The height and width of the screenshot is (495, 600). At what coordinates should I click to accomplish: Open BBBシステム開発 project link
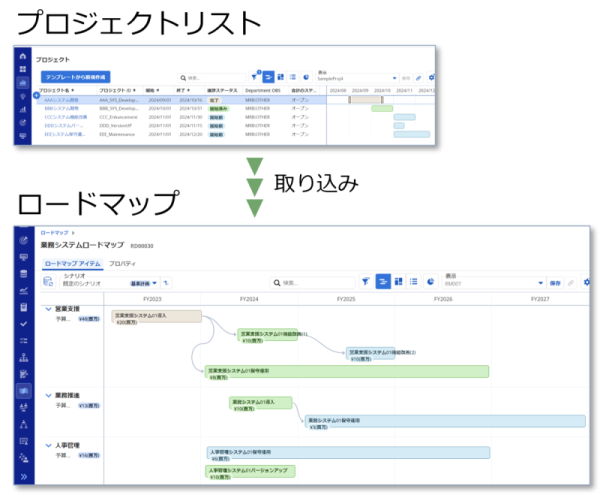coord(61,109)
